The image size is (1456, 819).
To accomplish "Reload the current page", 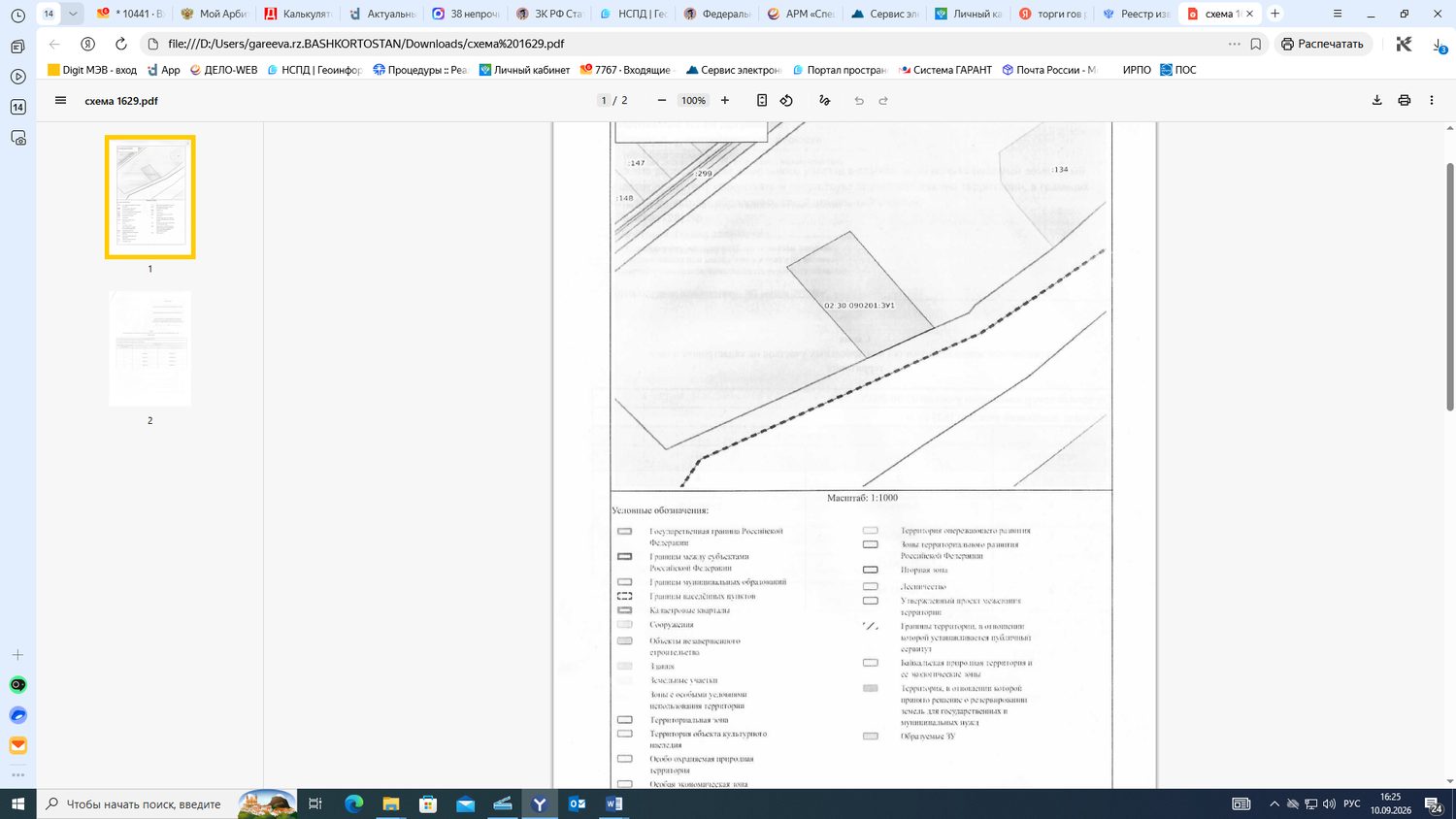I will coord(120,44).
